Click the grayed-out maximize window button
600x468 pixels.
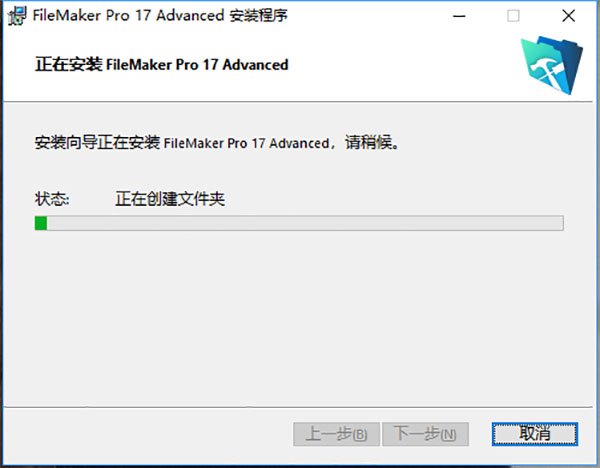tap(513, 16)
